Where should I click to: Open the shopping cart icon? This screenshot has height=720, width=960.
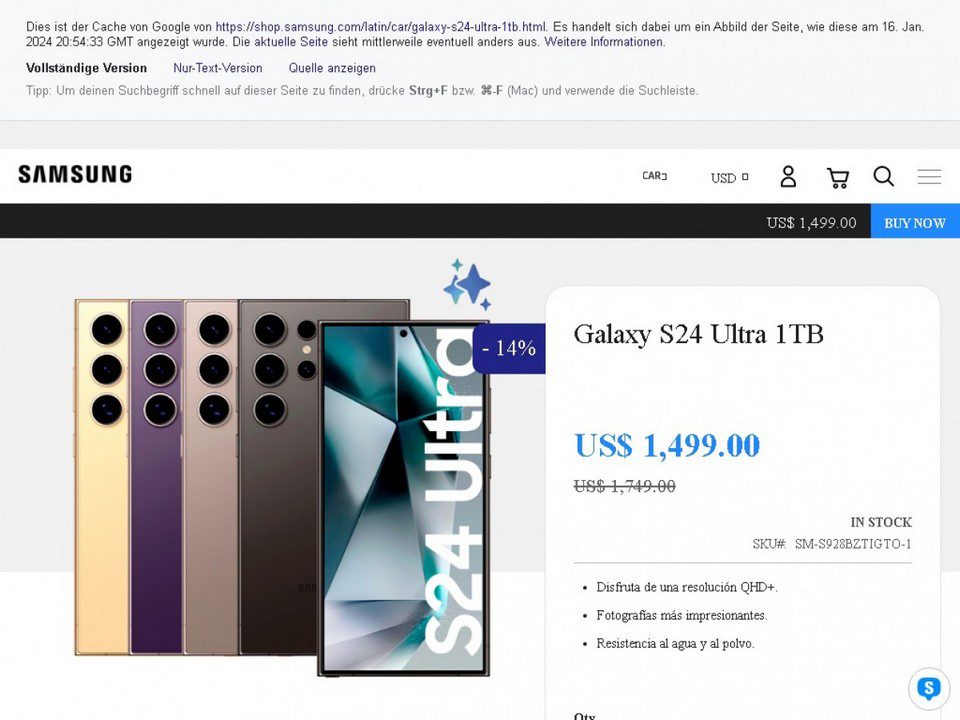pos(838,178)
